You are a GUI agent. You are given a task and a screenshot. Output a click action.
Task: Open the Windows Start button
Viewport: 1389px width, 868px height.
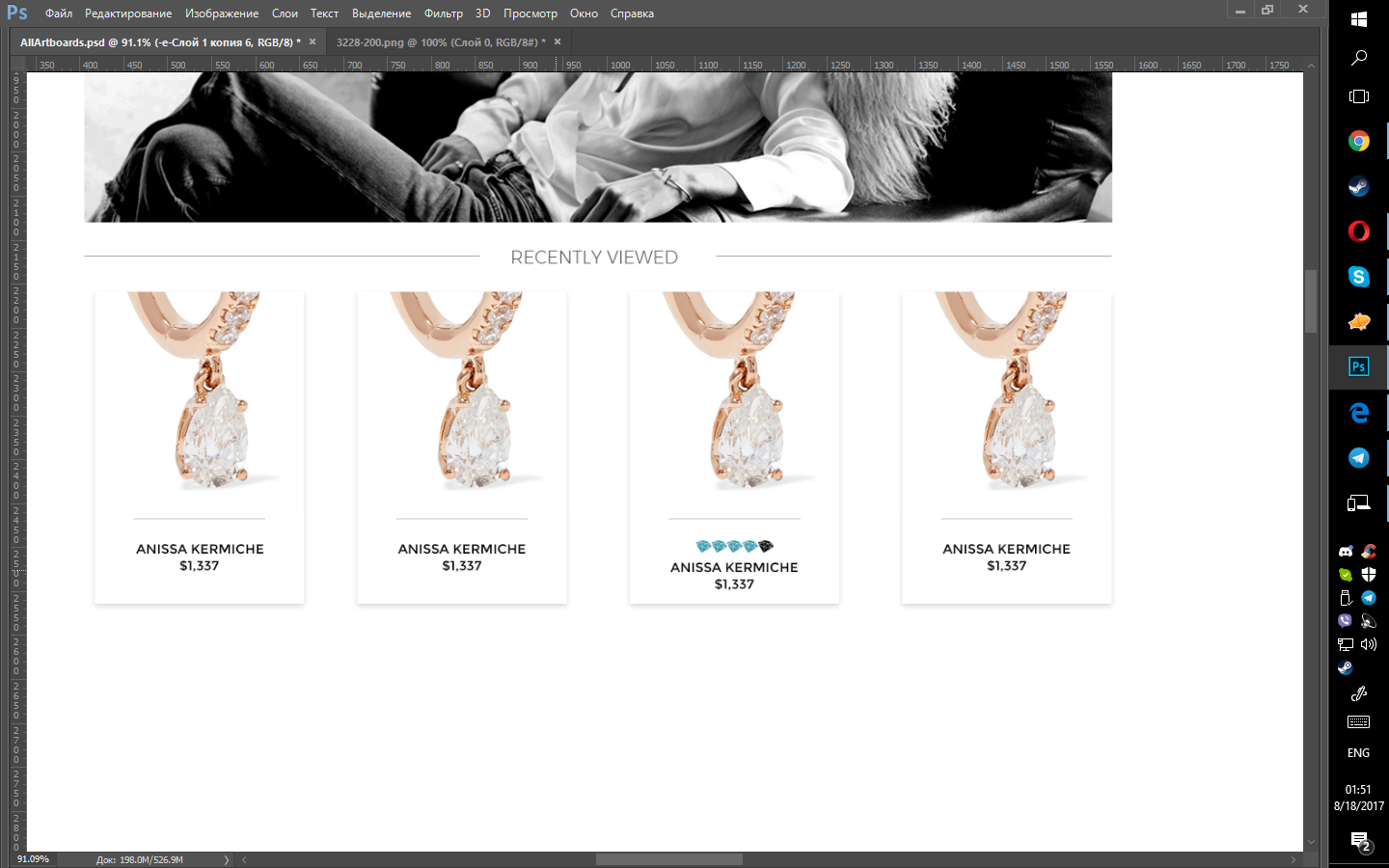[x=1359, y=19]
